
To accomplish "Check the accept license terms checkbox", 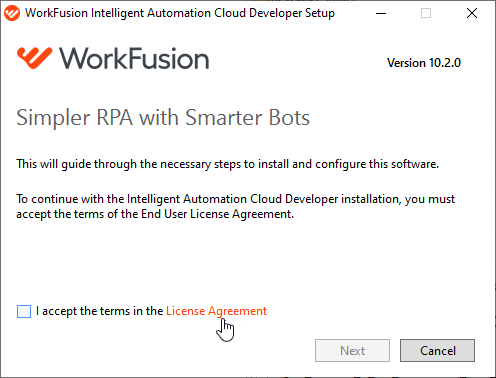I will [24, 311].
